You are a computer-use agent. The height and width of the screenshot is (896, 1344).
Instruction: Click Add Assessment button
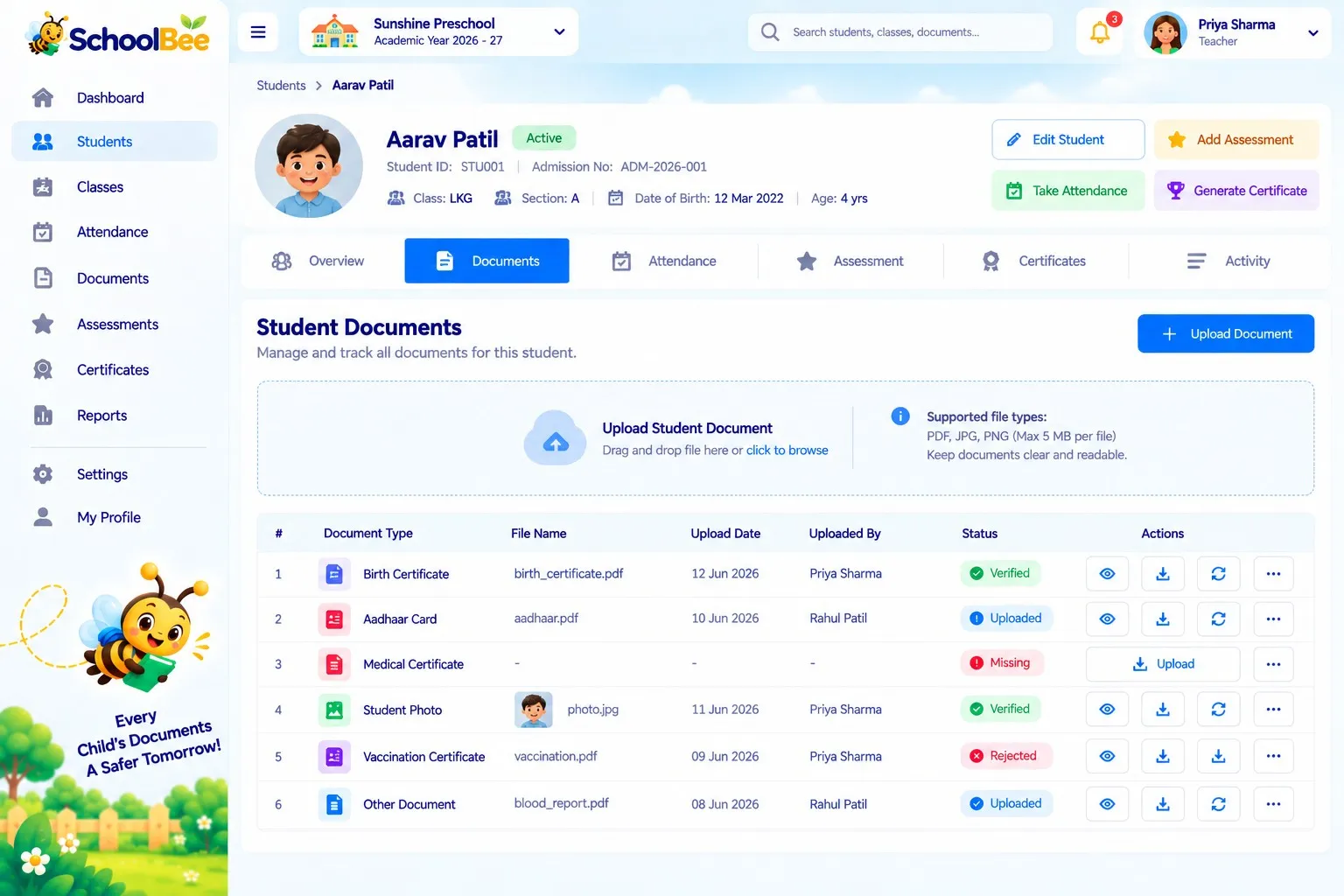[x=1236, y=140]
